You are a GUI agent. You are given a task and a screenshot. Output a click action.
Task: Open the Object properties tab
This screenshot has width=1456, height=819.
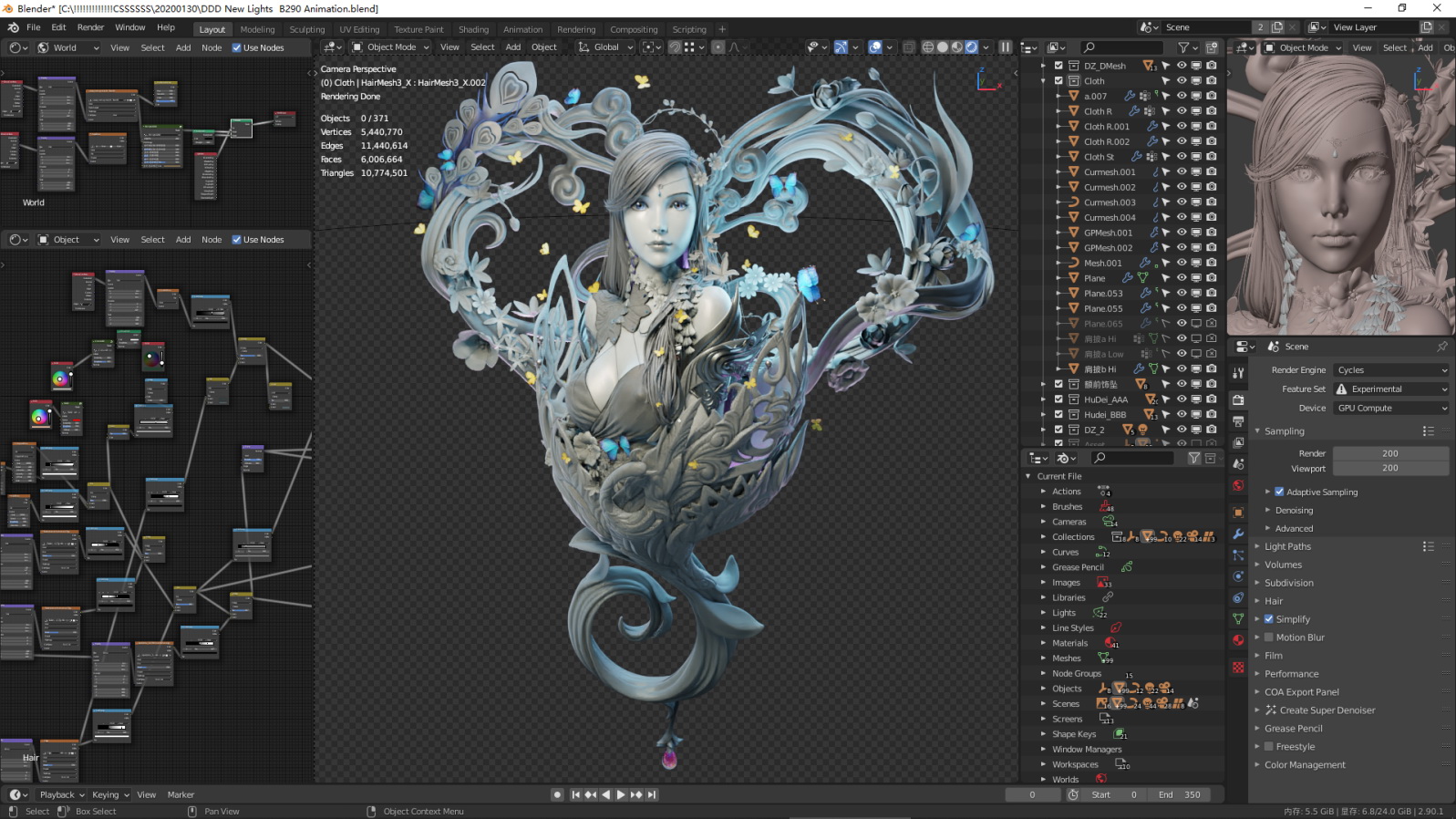(x=1238, y=513)
